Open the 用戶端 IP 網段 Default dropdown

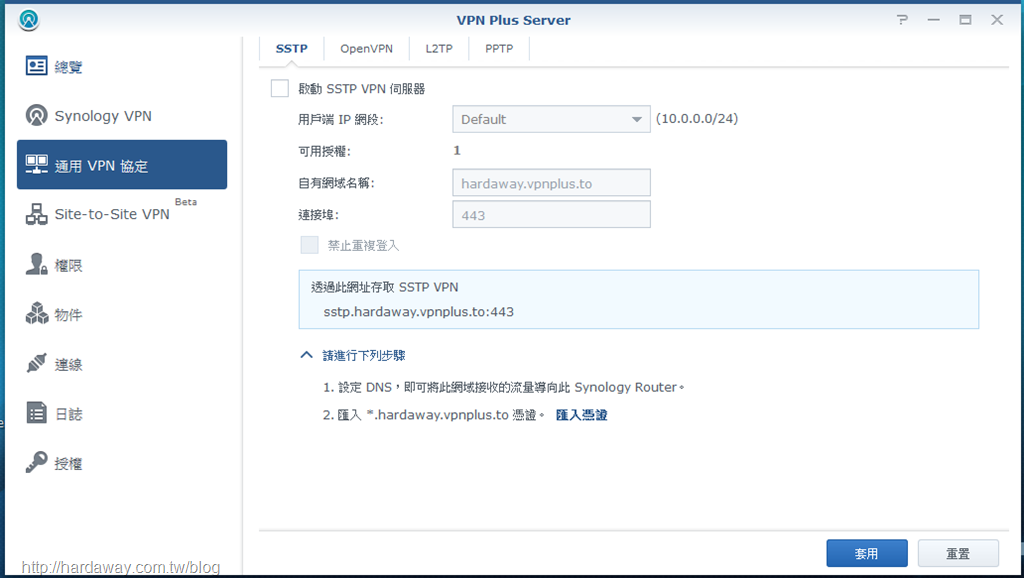point(551,119)
